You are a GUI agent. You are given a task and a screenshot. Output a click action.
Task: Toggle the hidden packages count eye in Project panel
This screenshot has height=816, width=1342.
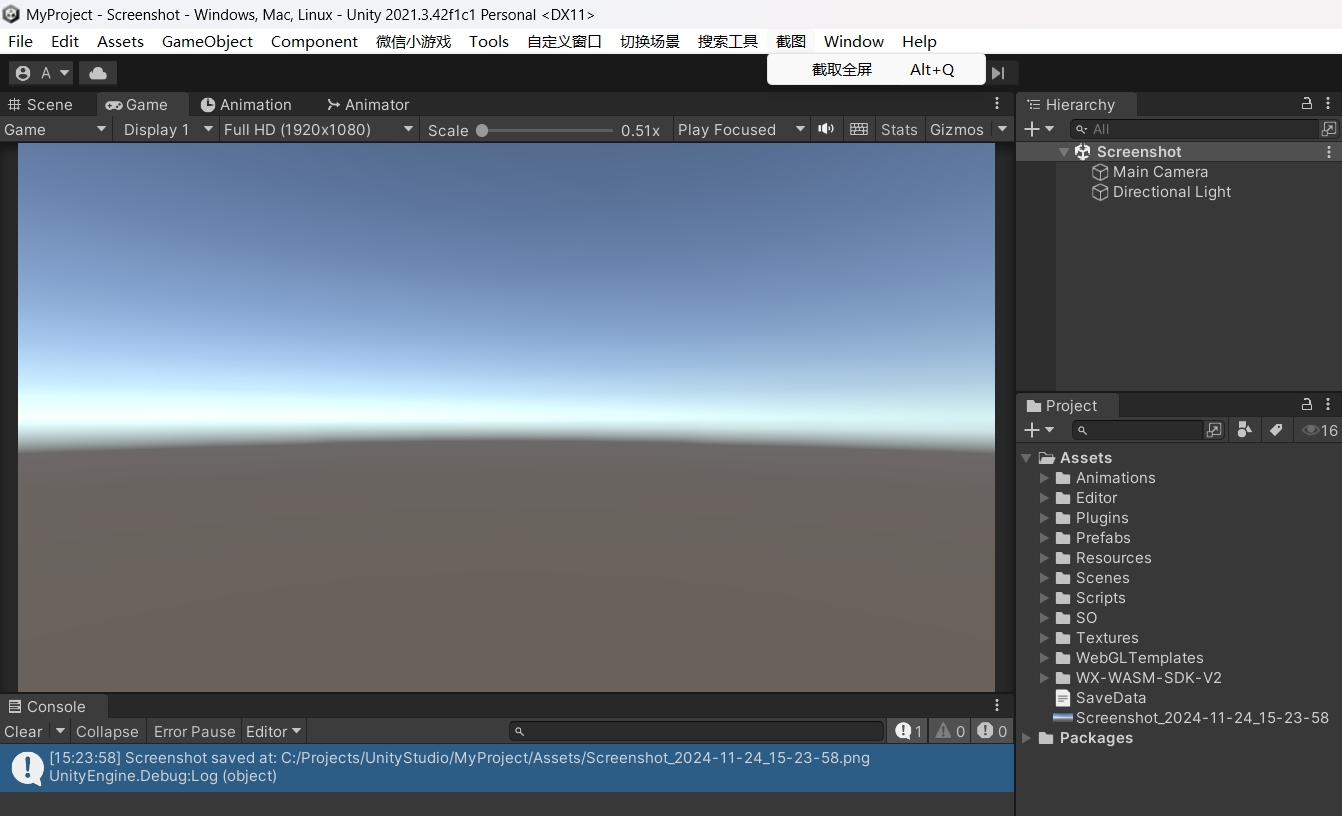[x=1311, y=430]
